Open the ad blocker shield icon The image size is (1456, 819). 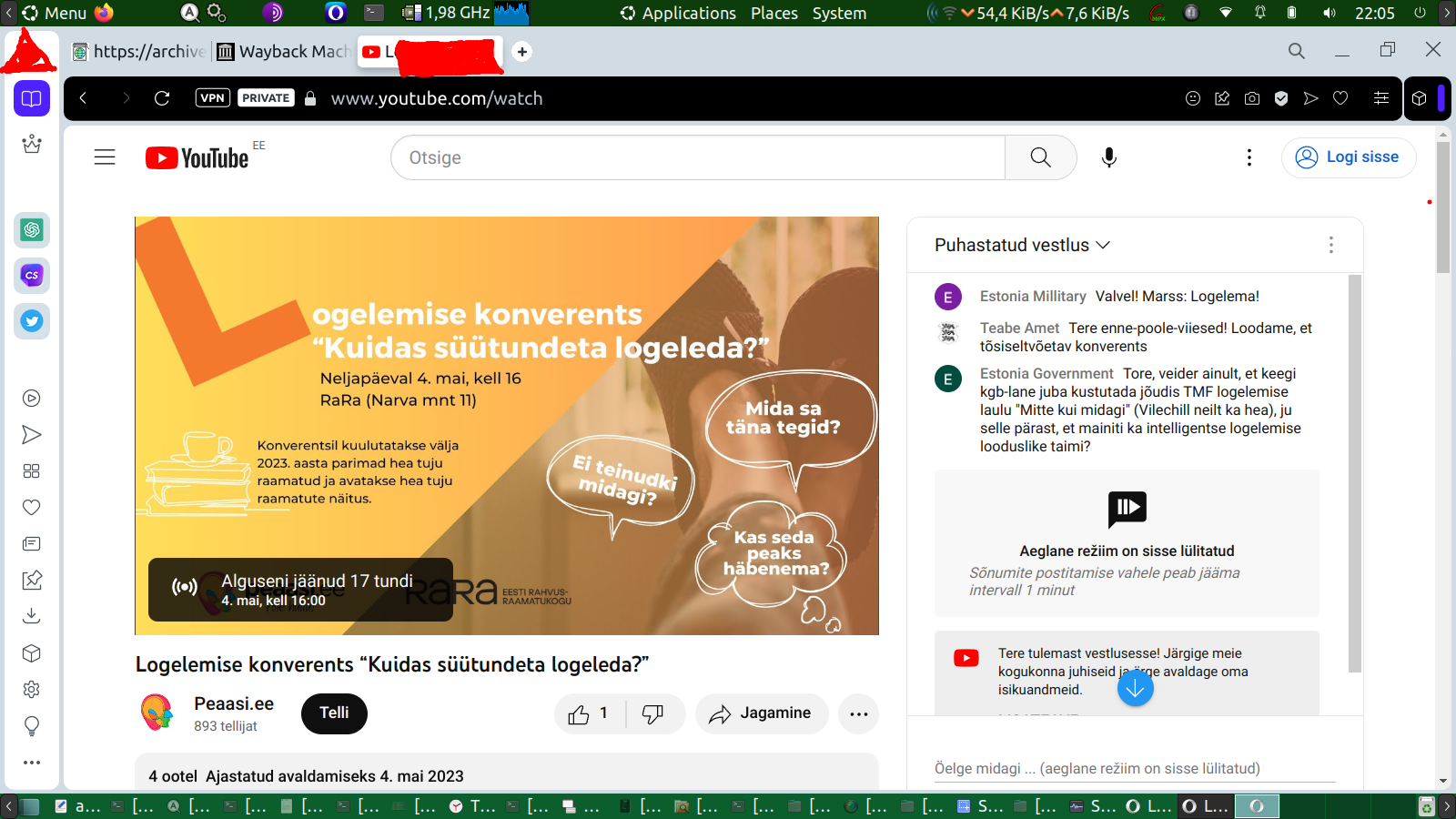click(x=1281, y=98)
